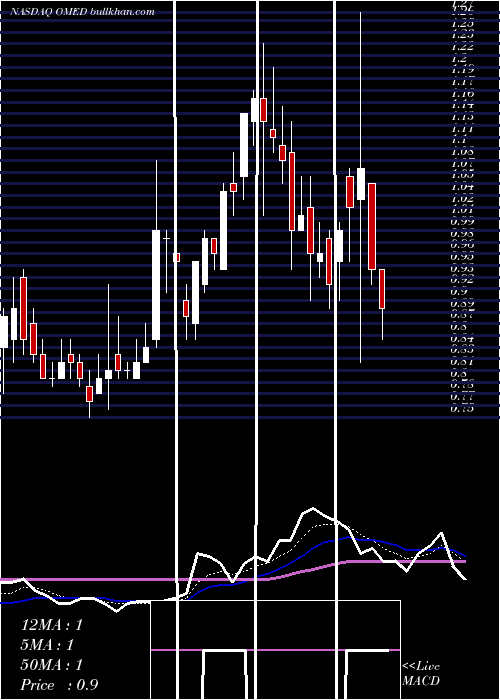Viewport: 500px width, 700px height.
Task: Select the 5MA : 1 legend entry
Action: pyautogui.click(x=47, y=645)
